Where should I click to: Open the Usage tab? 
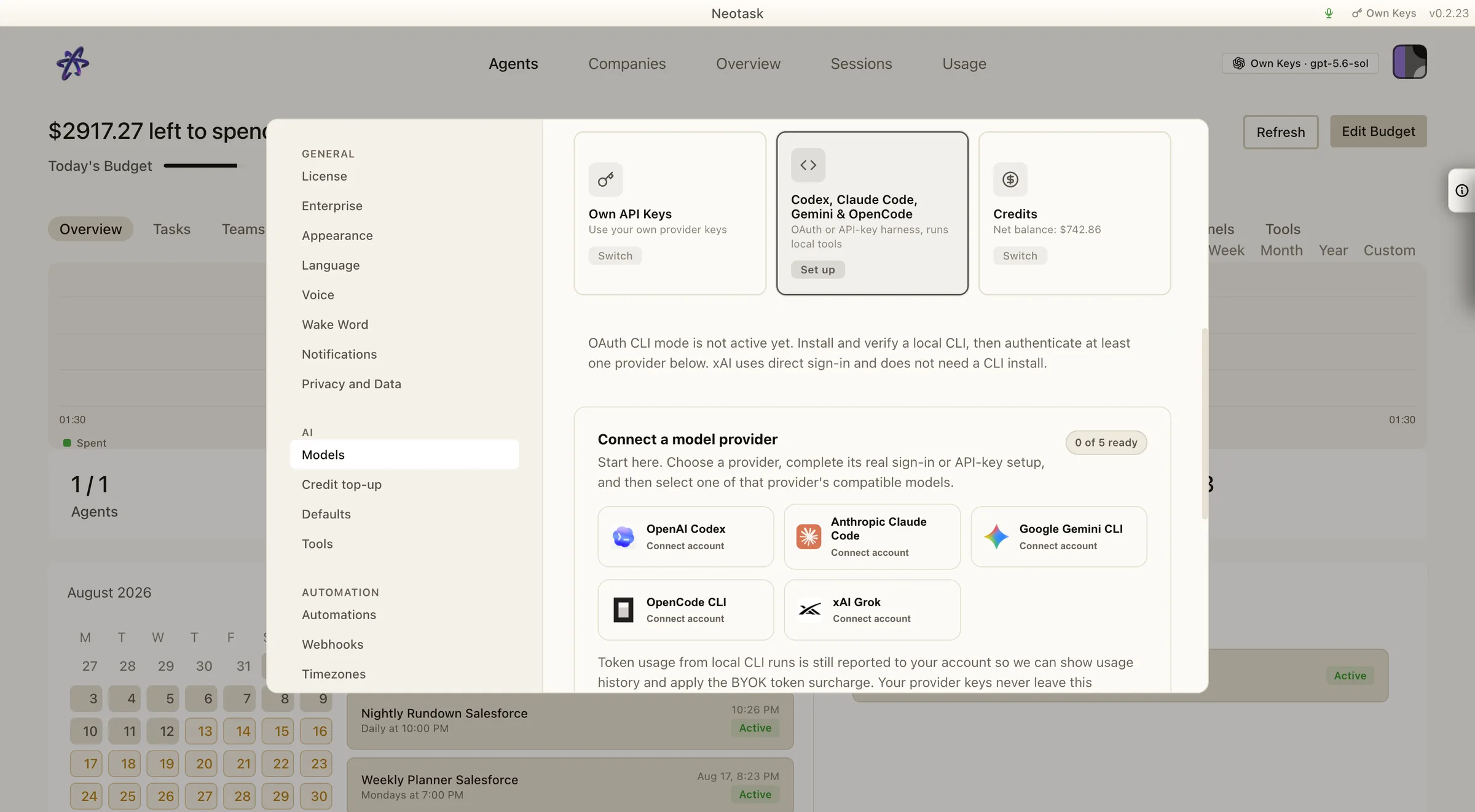click(964, 63)
